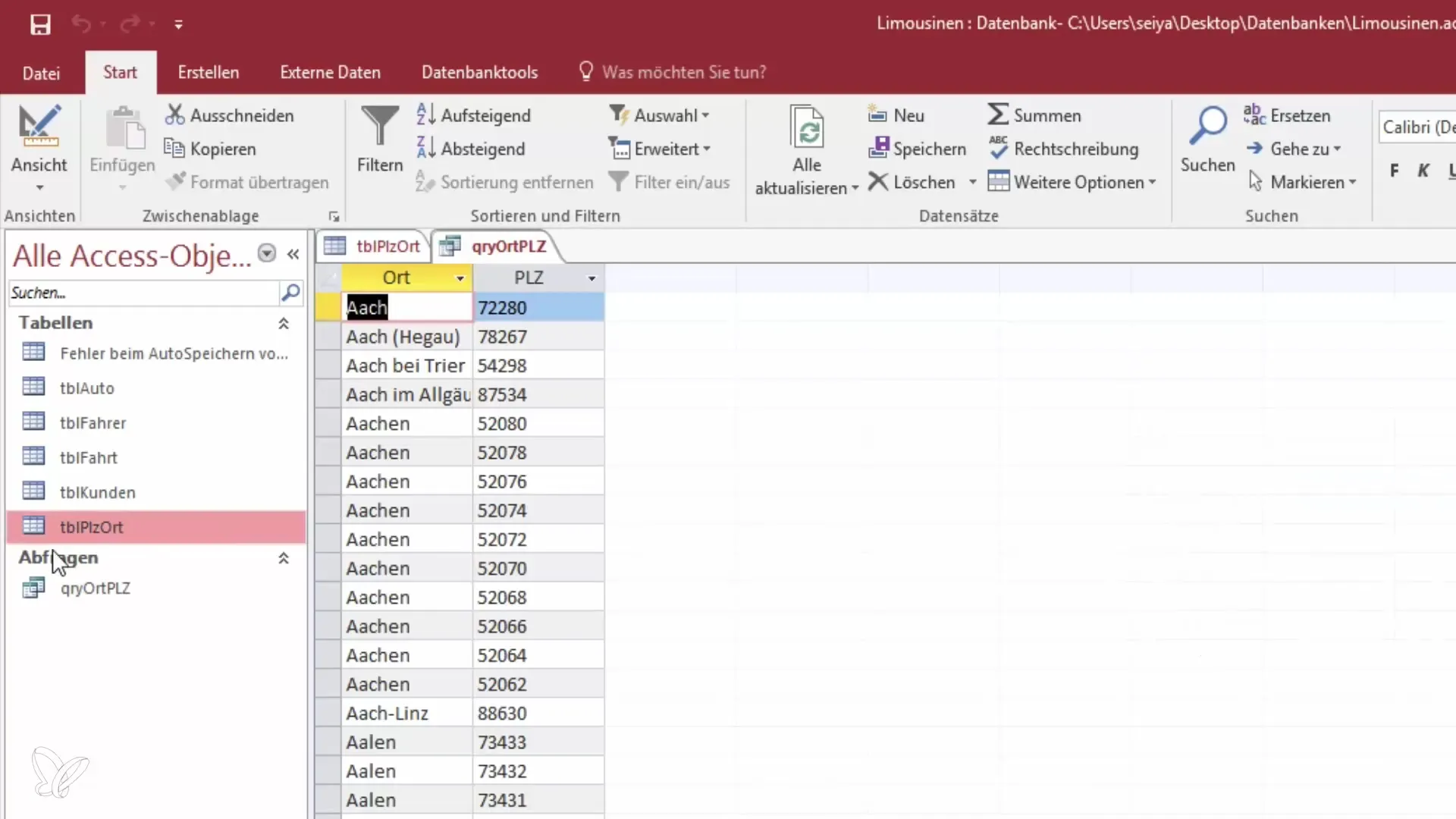Toggle bold formatting (F)

[1394, 171]
